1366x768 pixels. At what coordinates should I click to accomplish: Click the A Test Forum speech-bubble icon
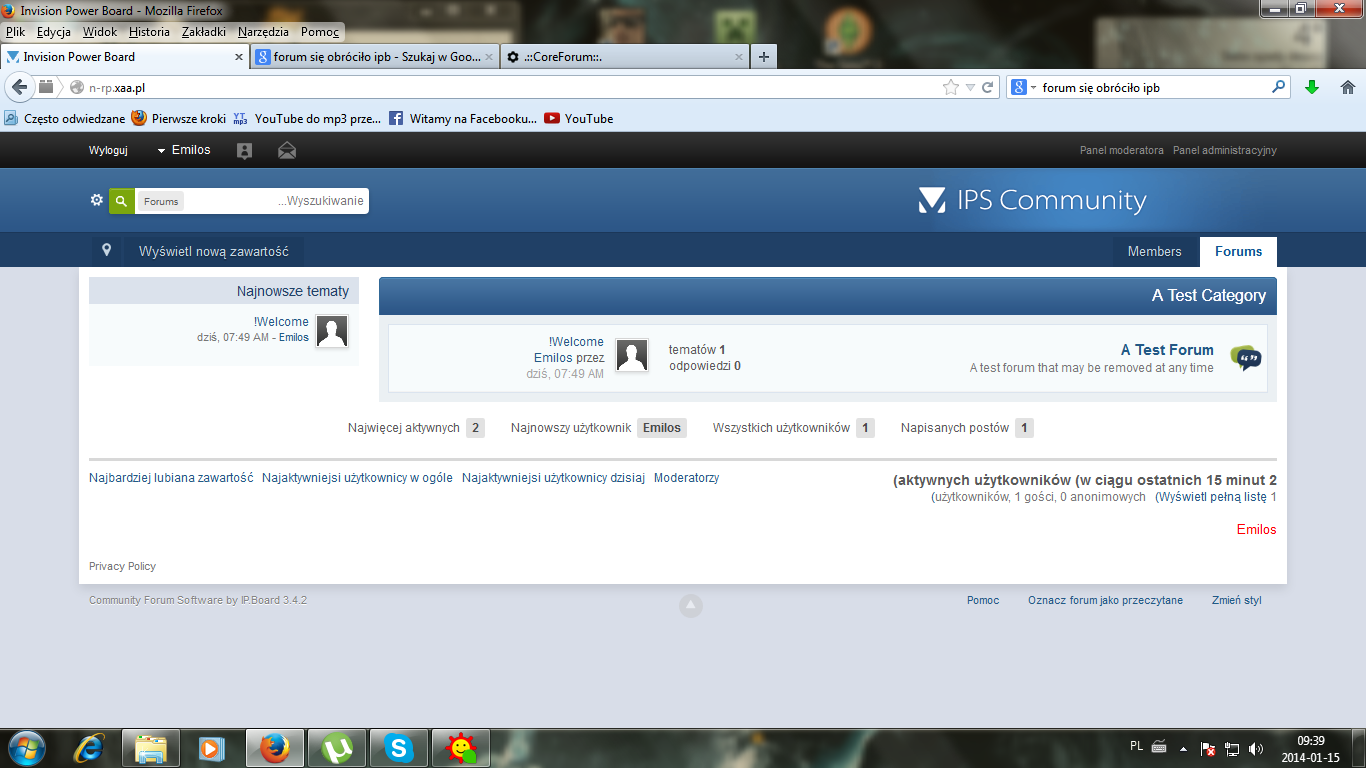(x=1245, y=358)
